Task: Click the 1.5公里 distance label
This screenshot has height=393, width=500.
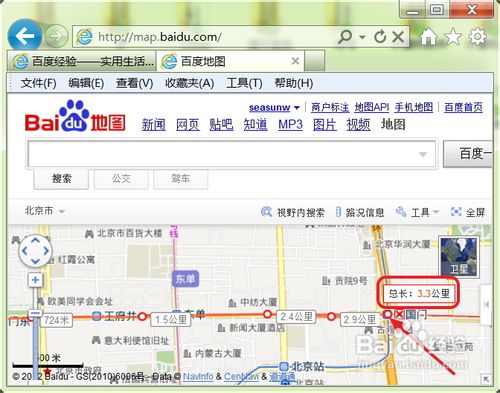Action: point(171,320)
